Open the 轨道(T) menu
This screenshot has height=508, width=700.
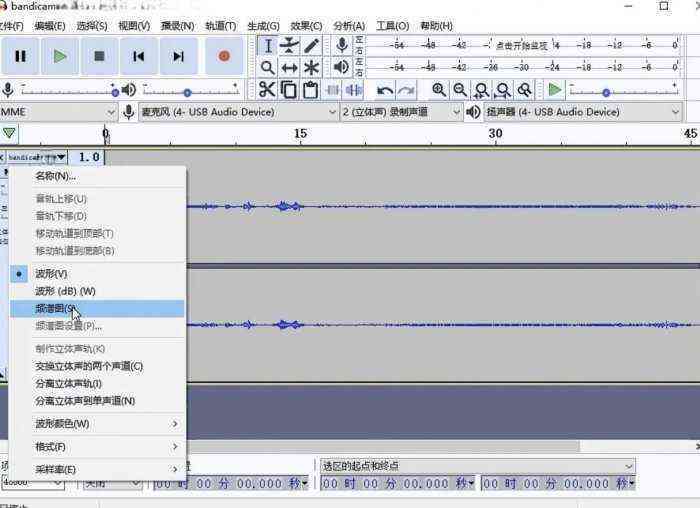pos(221,26)
